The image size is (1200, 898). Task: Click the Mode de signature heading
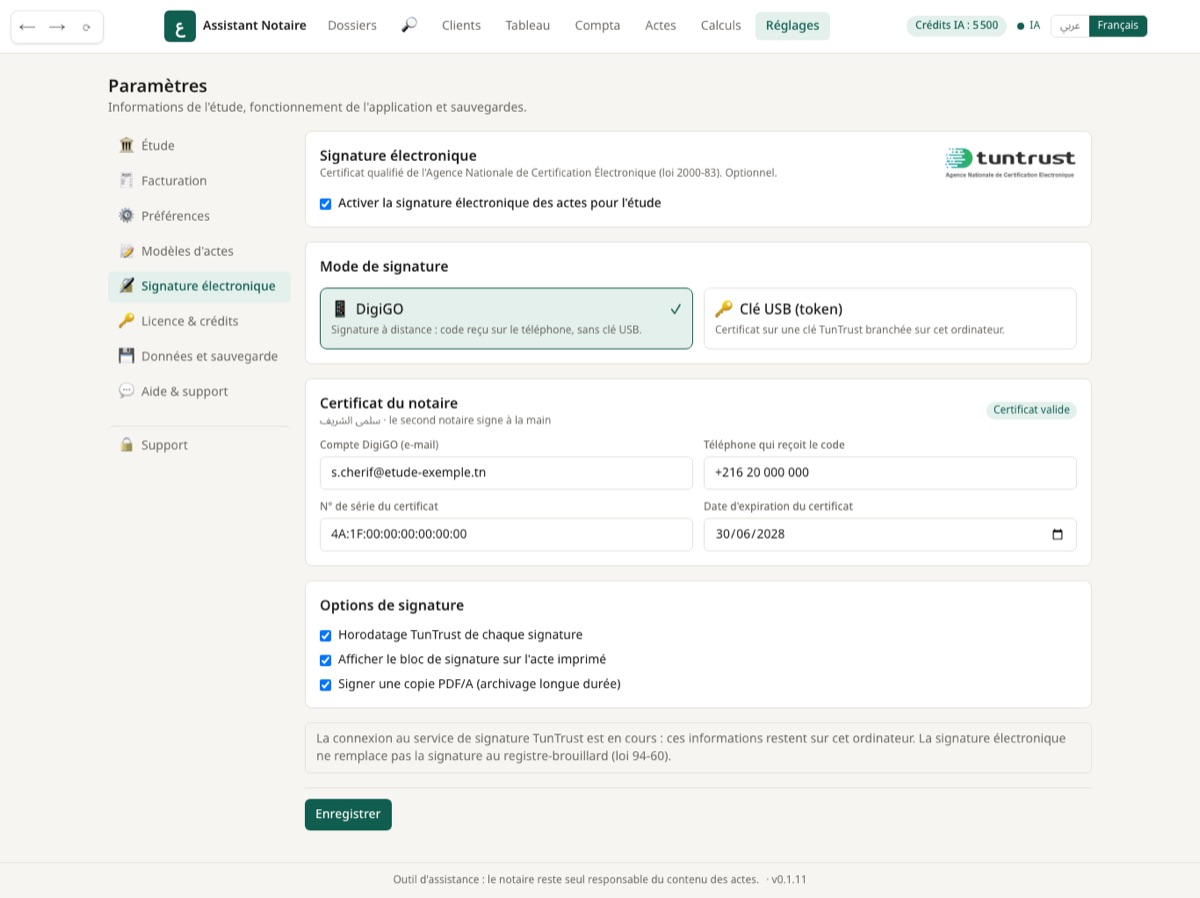[x=384, y=267]
